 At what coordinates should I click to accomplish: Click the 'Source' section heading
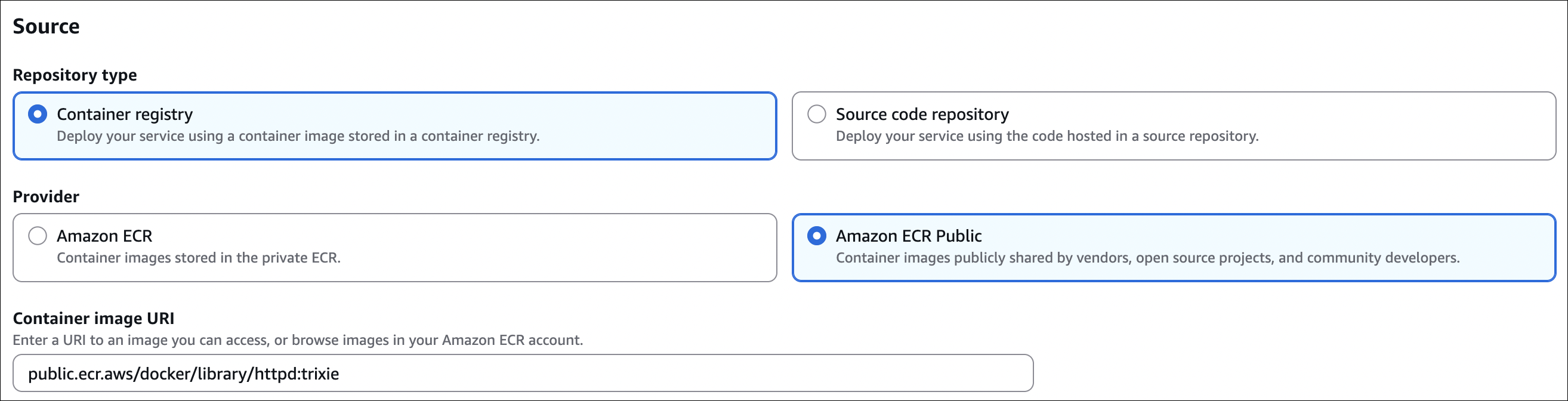click(47, 26)
